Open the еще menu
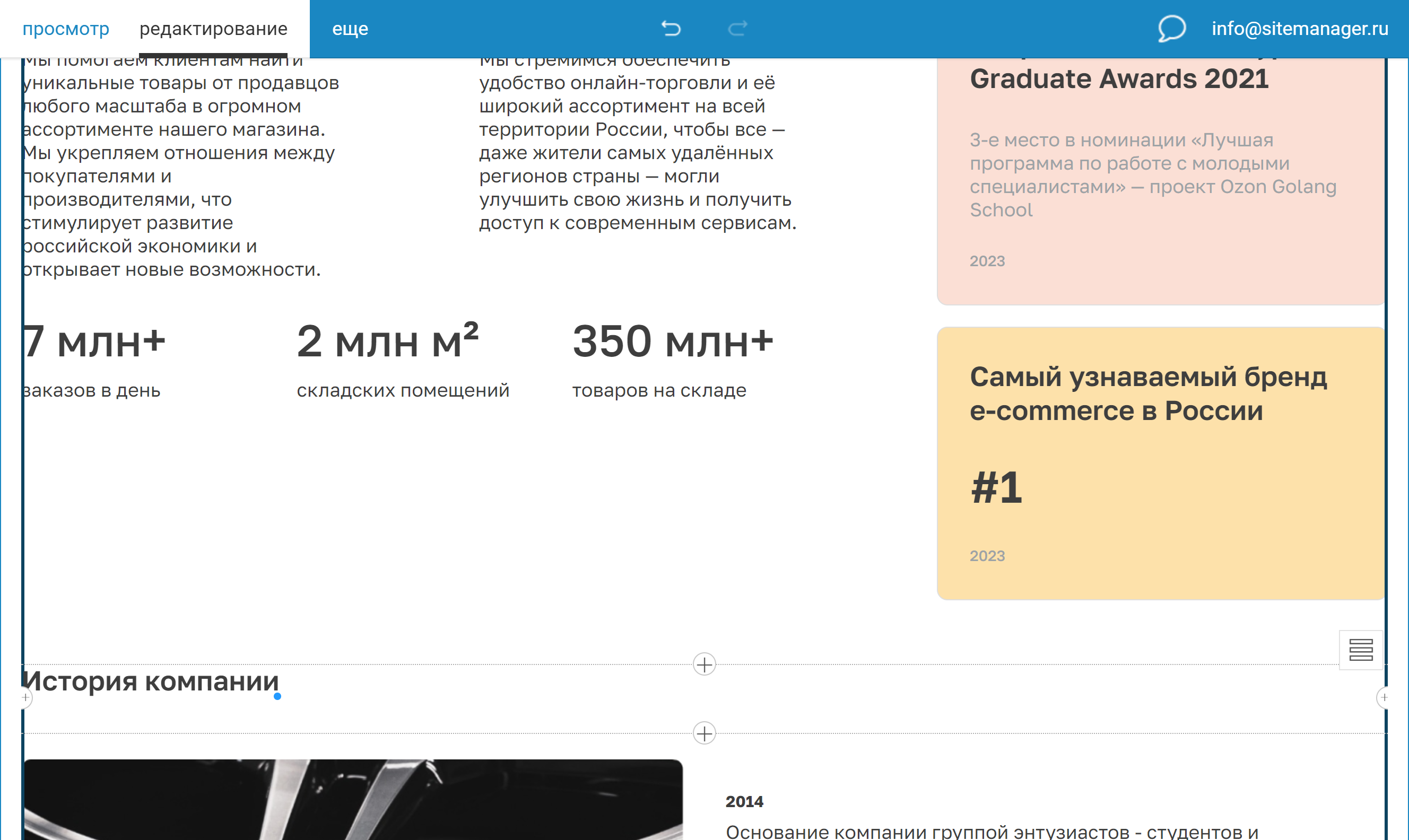1409x840 pixels. [350, 28]
